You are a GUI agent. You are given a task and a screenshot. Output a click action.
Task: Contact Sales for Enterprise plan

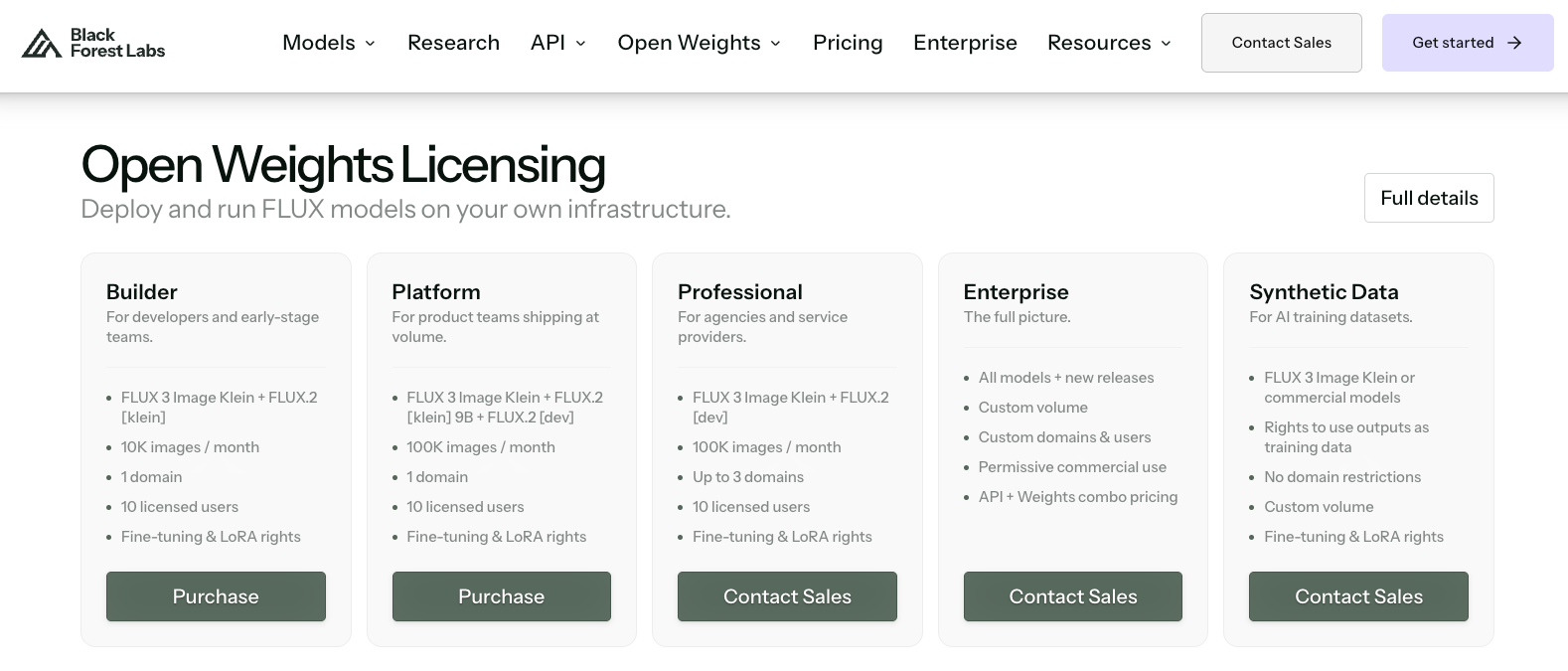[x=1073, y=596]
